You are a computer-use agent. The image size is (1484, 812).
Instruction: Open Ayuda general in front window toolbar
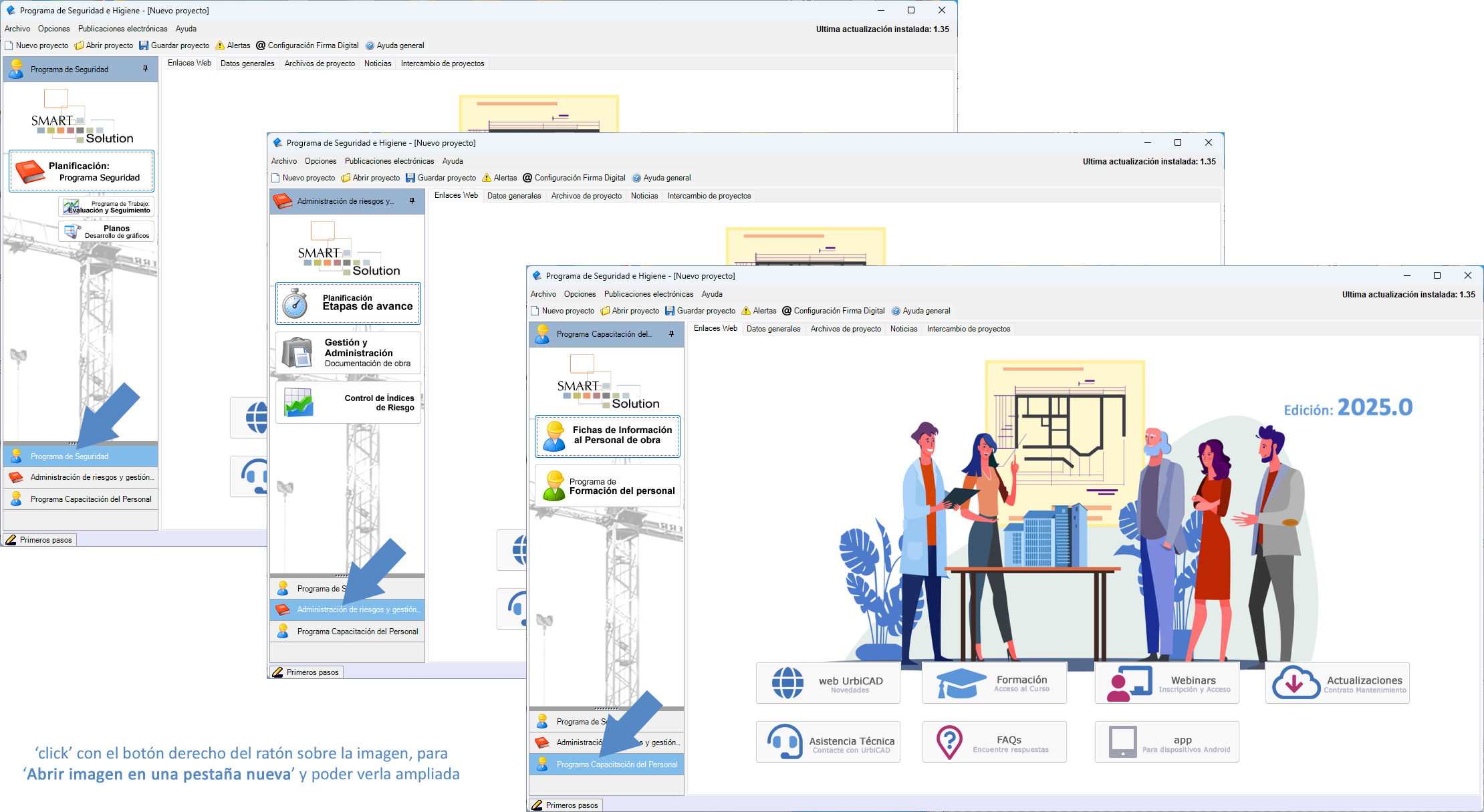[921, 311]
